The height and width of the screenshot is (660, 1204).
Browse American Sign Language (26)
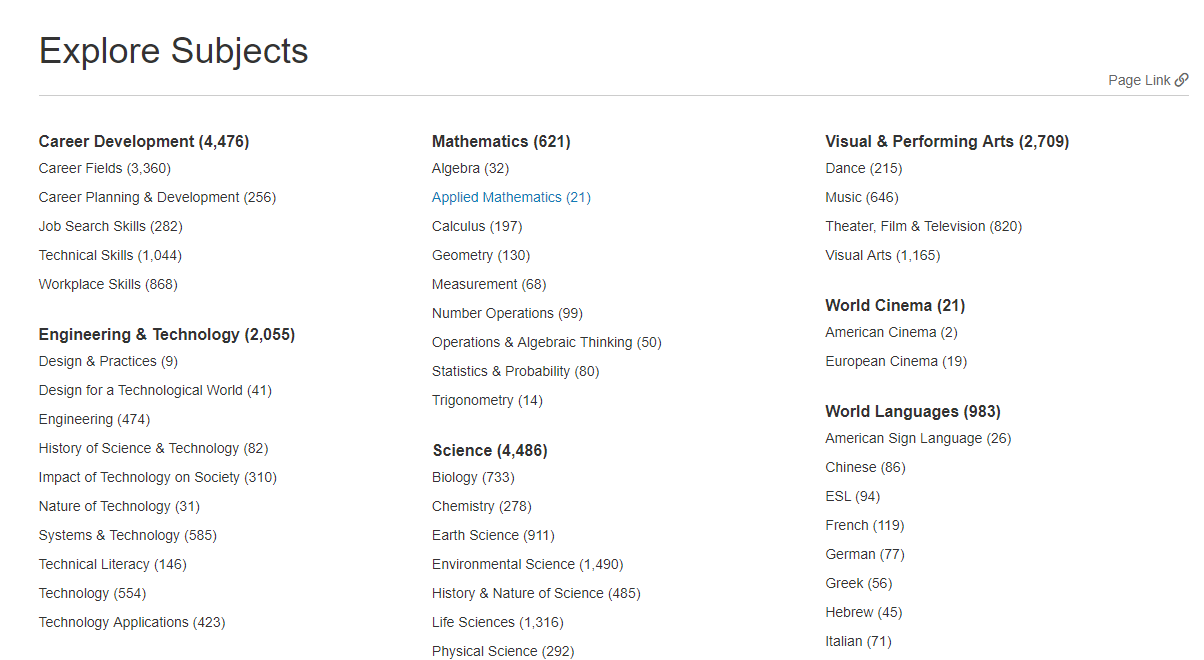(x=918, y=438)
